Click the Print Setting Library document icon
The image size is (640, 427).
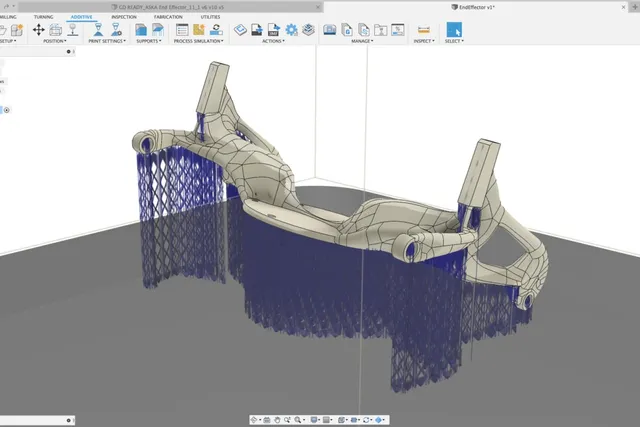[347, 30]
